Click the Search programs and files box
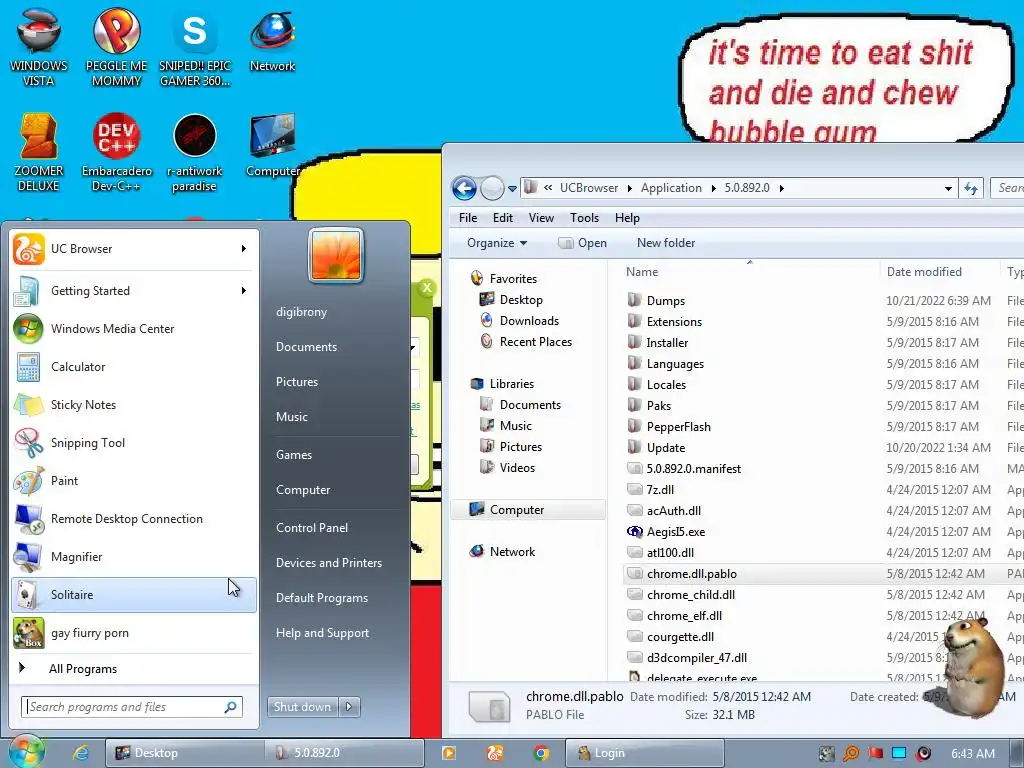Image resolution: width=1024 pixels, height=768 pixels. 132,707
